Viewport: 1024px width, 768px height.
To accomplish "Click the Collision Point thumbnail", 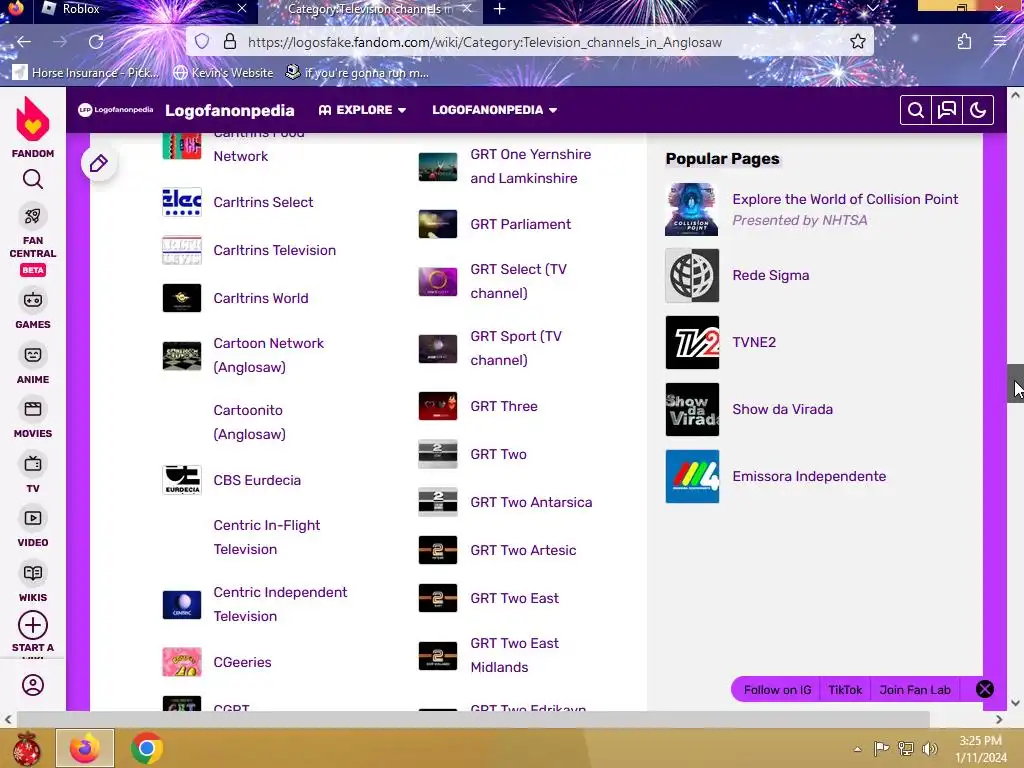I will (x=692, y=209).
